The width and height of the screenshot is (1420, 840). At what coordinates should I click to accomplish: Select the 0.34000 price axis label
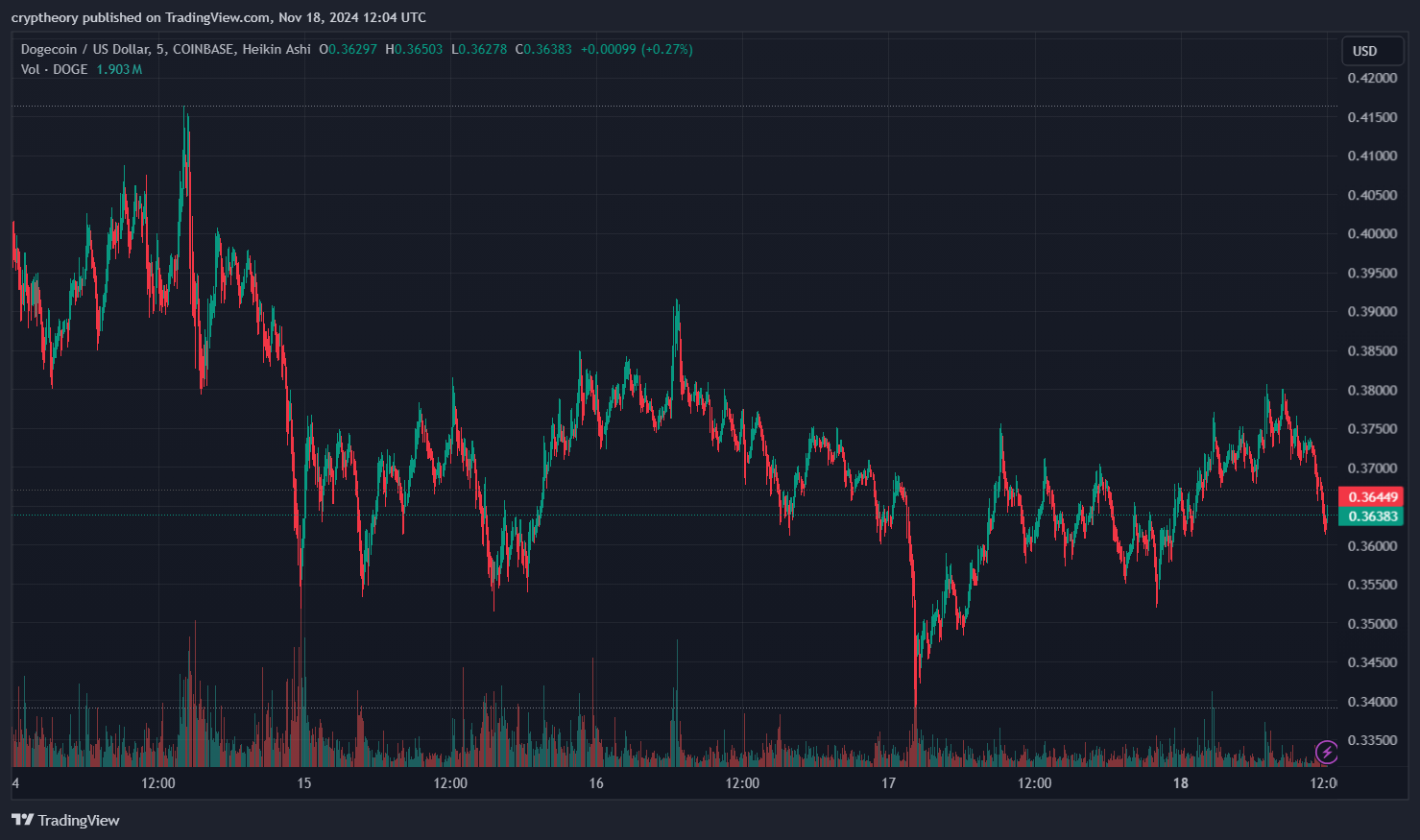click(x=1372, y=701)
